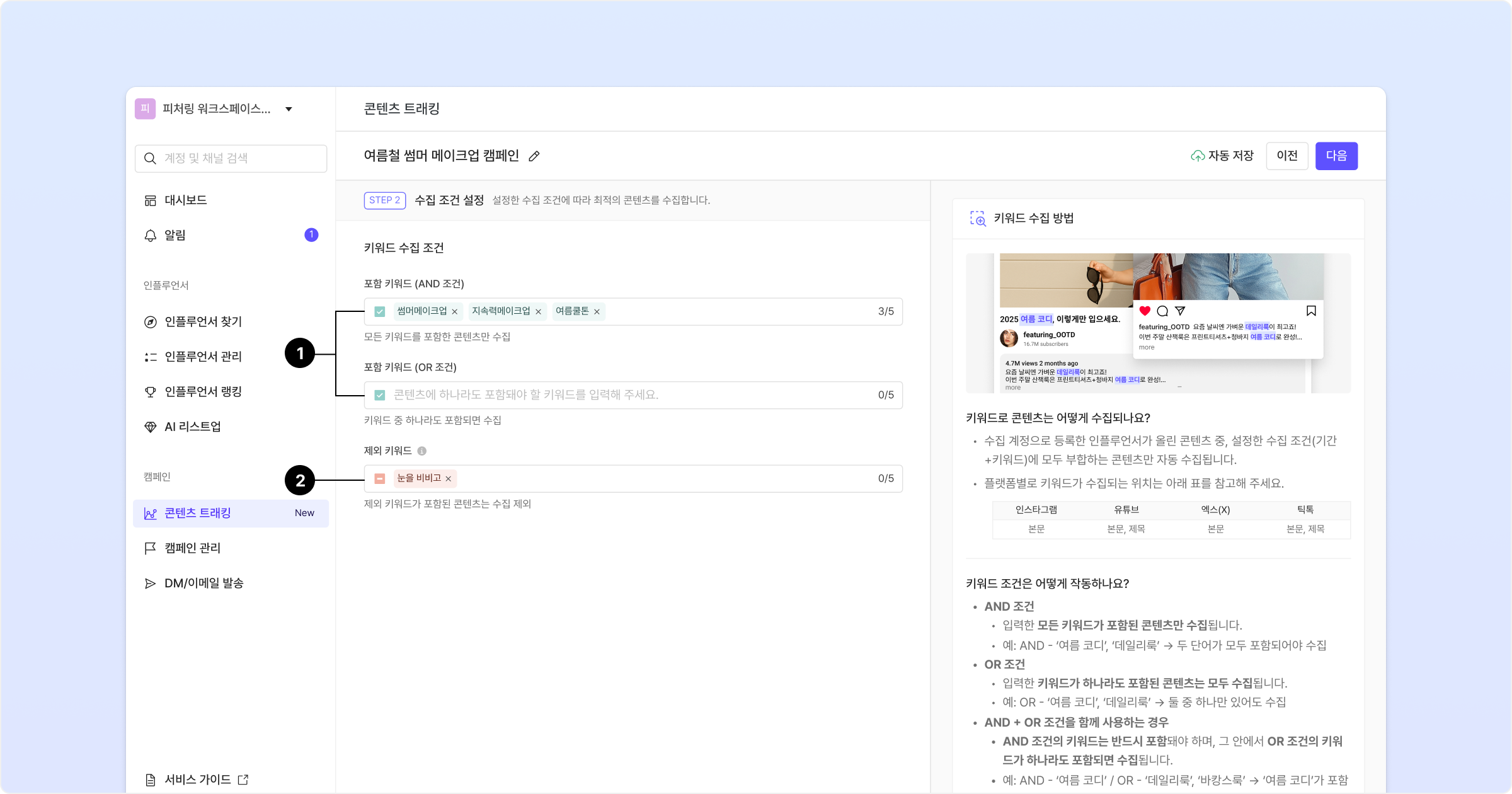Click the 알림 bell icon
Image resolution: width=1512 pixels, height=794 pixels.
pos(151,236)
